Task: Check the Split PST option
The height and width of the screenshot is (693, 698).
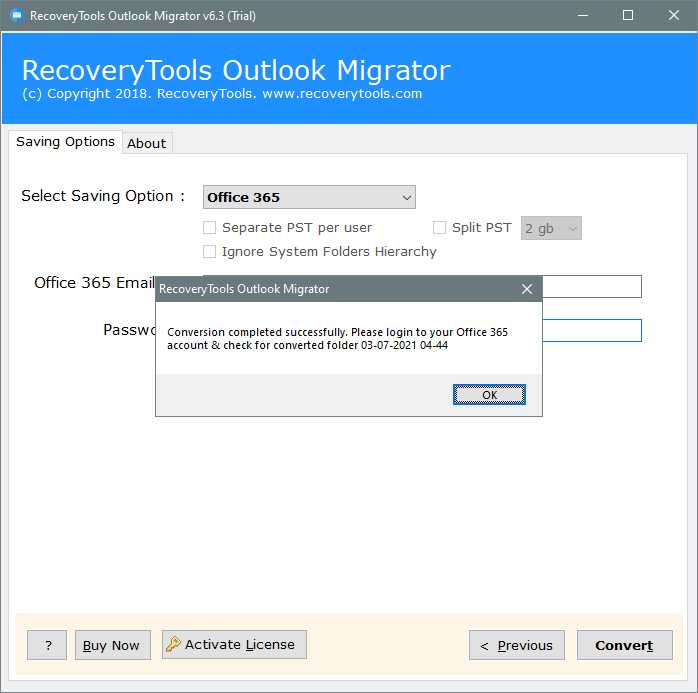Action: (x=439, y=227)
